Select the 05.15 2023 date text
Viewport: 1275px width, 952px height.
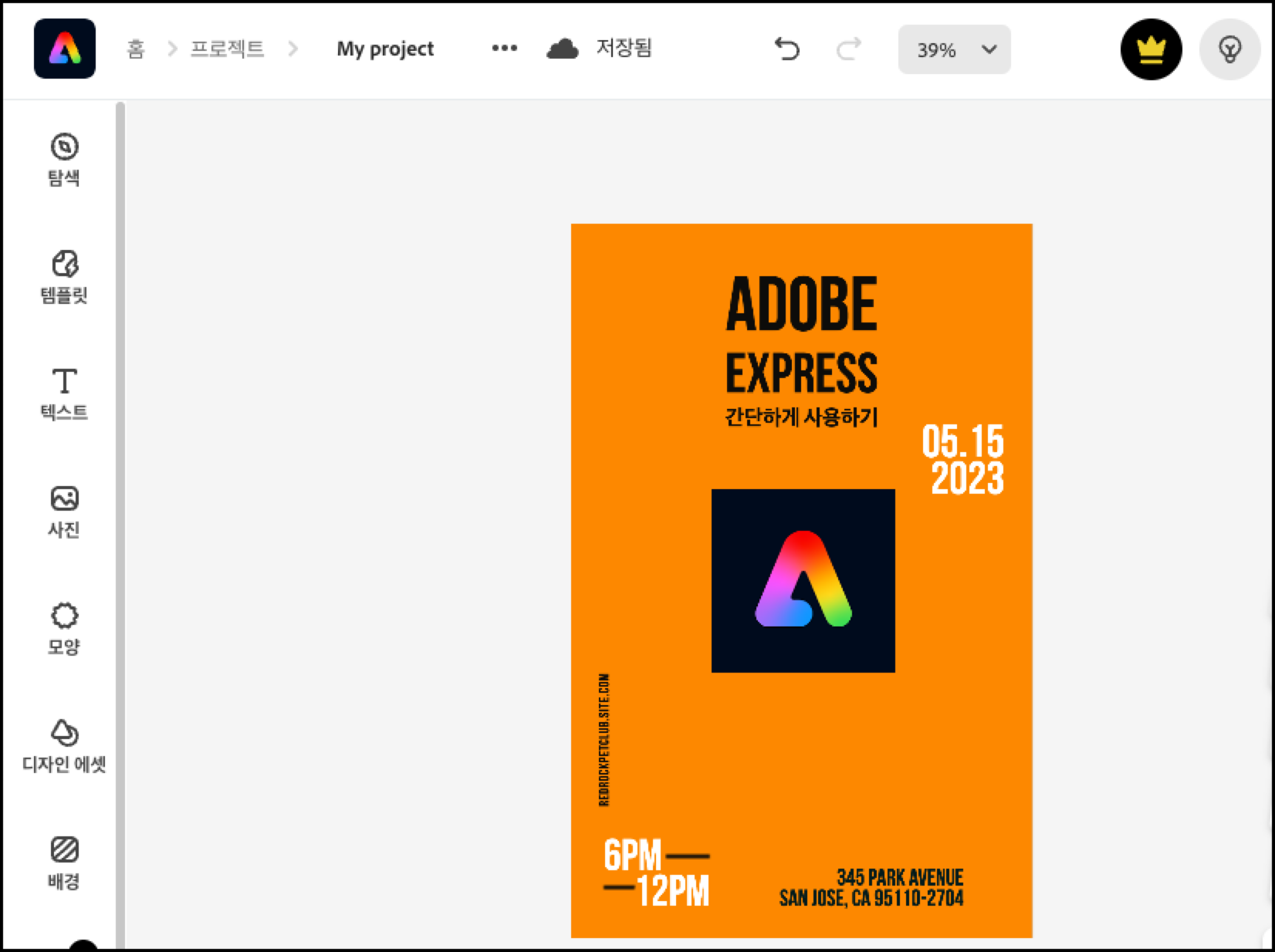[x=963, y=460]
